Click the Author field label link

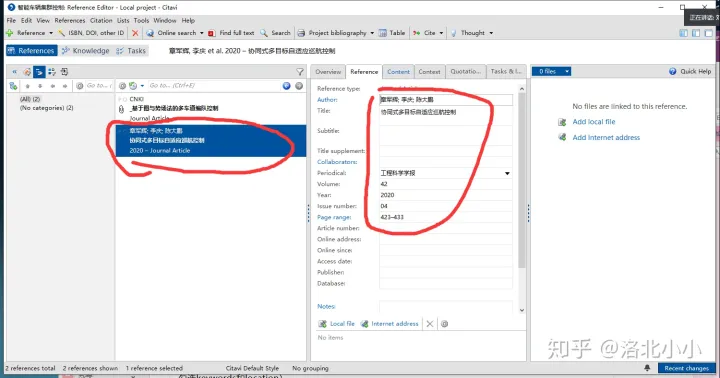(x=327, y=100)
